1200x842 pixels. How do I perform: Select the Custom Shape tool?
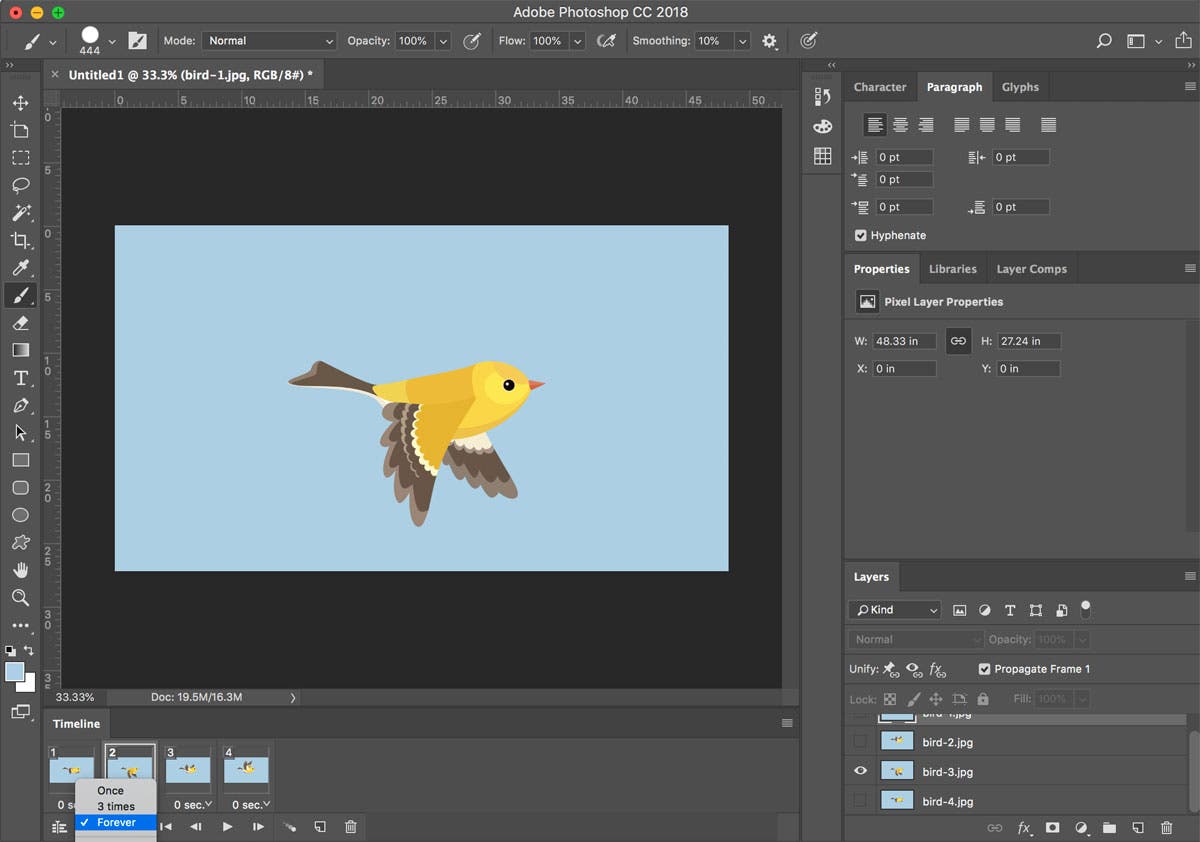(x=20, y=543)
